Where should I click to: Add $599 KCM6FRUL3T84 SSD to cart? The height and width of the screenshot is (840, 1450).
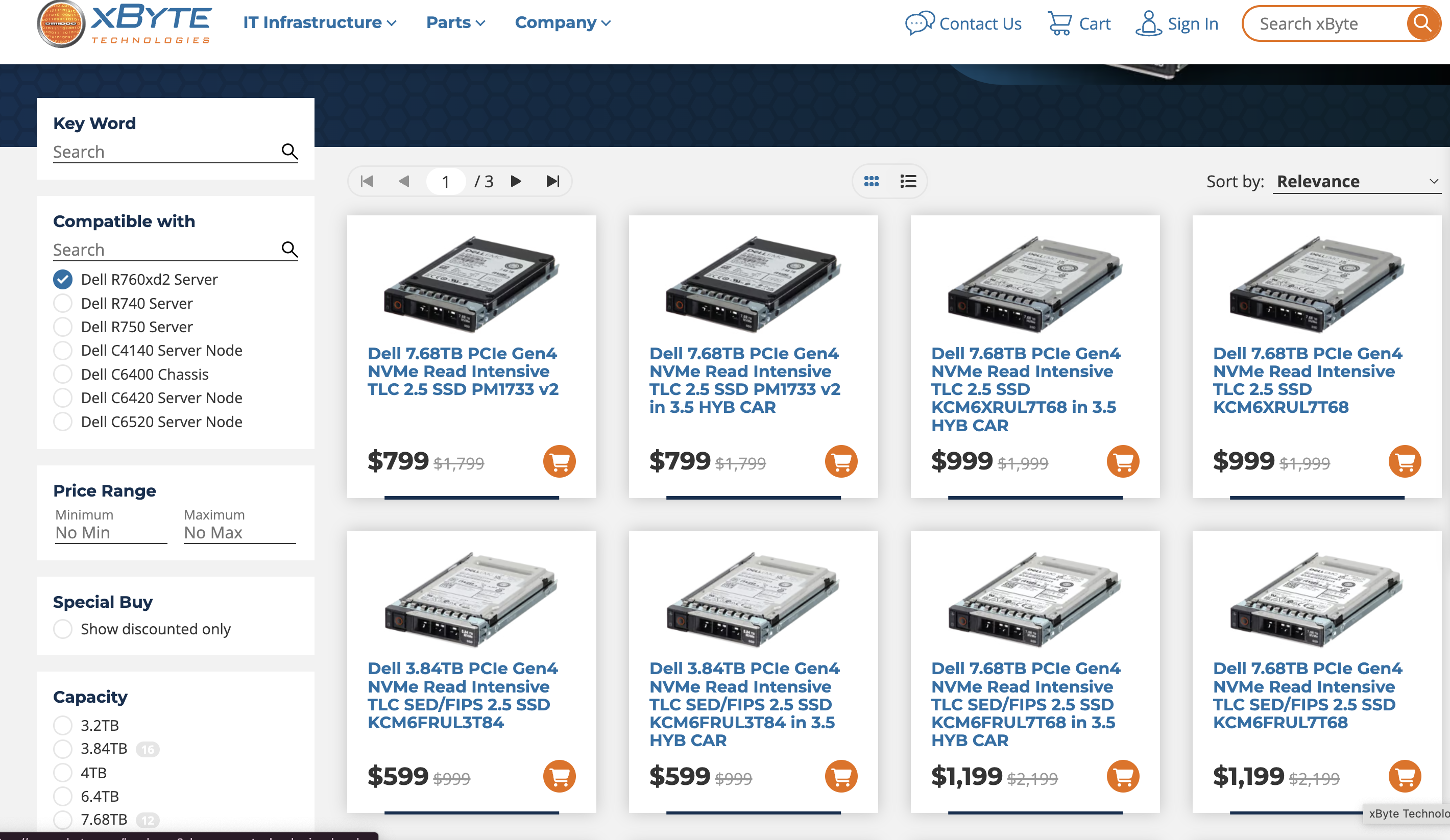click(559, 776)
